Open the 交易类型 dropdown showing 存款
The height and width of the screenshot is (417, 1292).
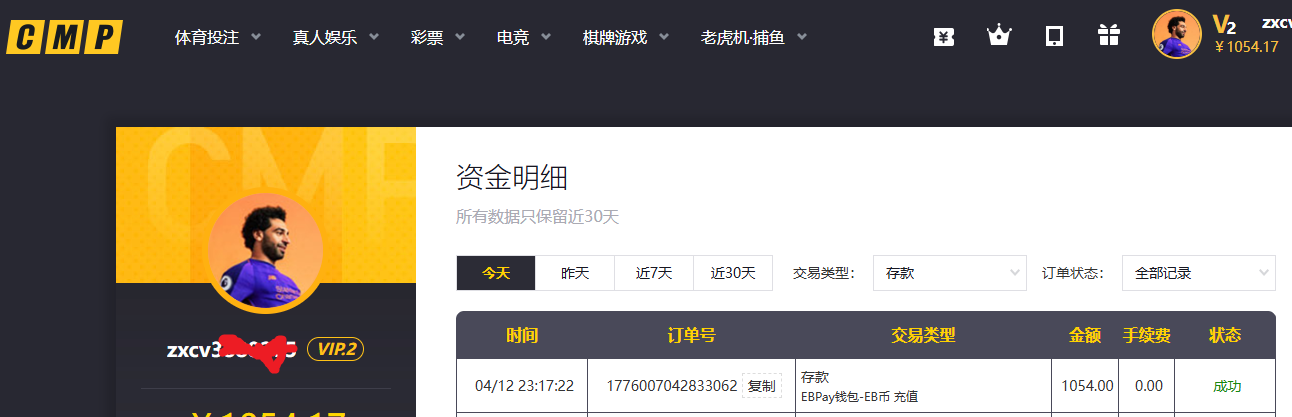[949, 273]
